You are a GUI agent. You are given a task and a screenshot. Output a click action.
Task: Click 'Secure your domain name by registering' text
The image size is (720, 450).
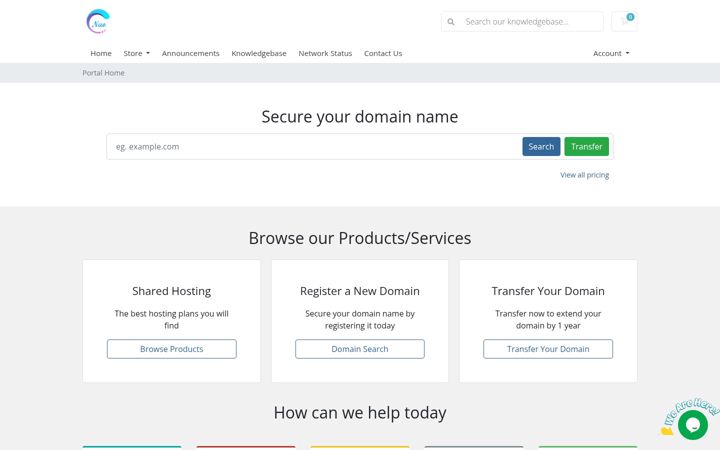pos(360,320)
